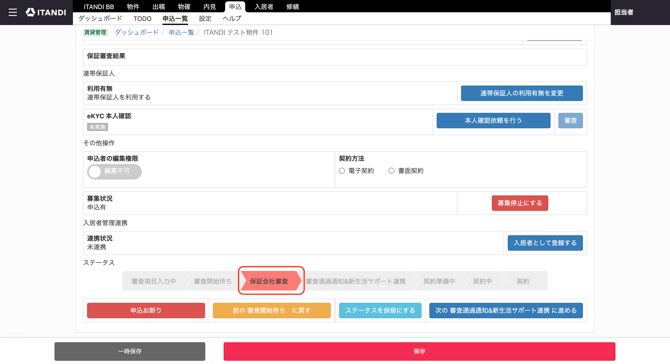
Task: Open the 設定 sub-tab
Action: [205, 18]
